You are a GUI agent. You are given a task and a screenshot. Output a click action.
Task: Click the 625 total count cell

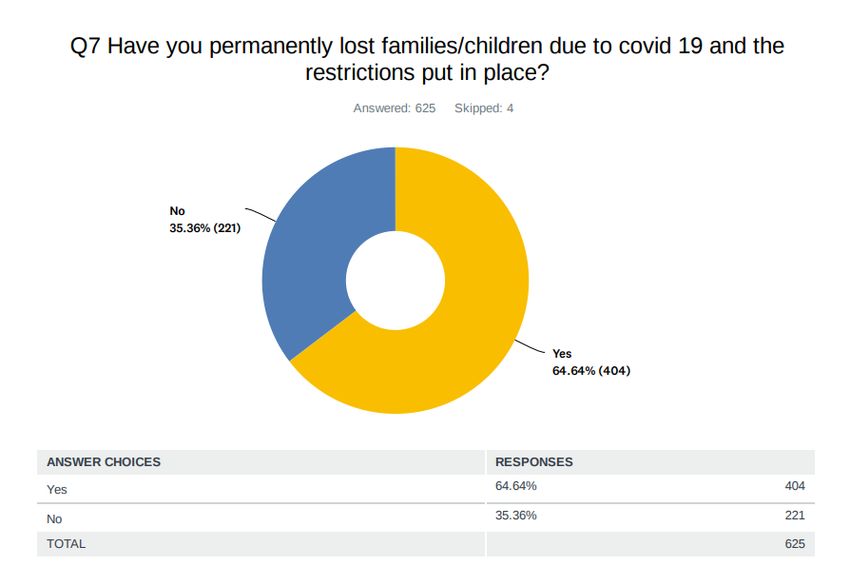[795, 544]
